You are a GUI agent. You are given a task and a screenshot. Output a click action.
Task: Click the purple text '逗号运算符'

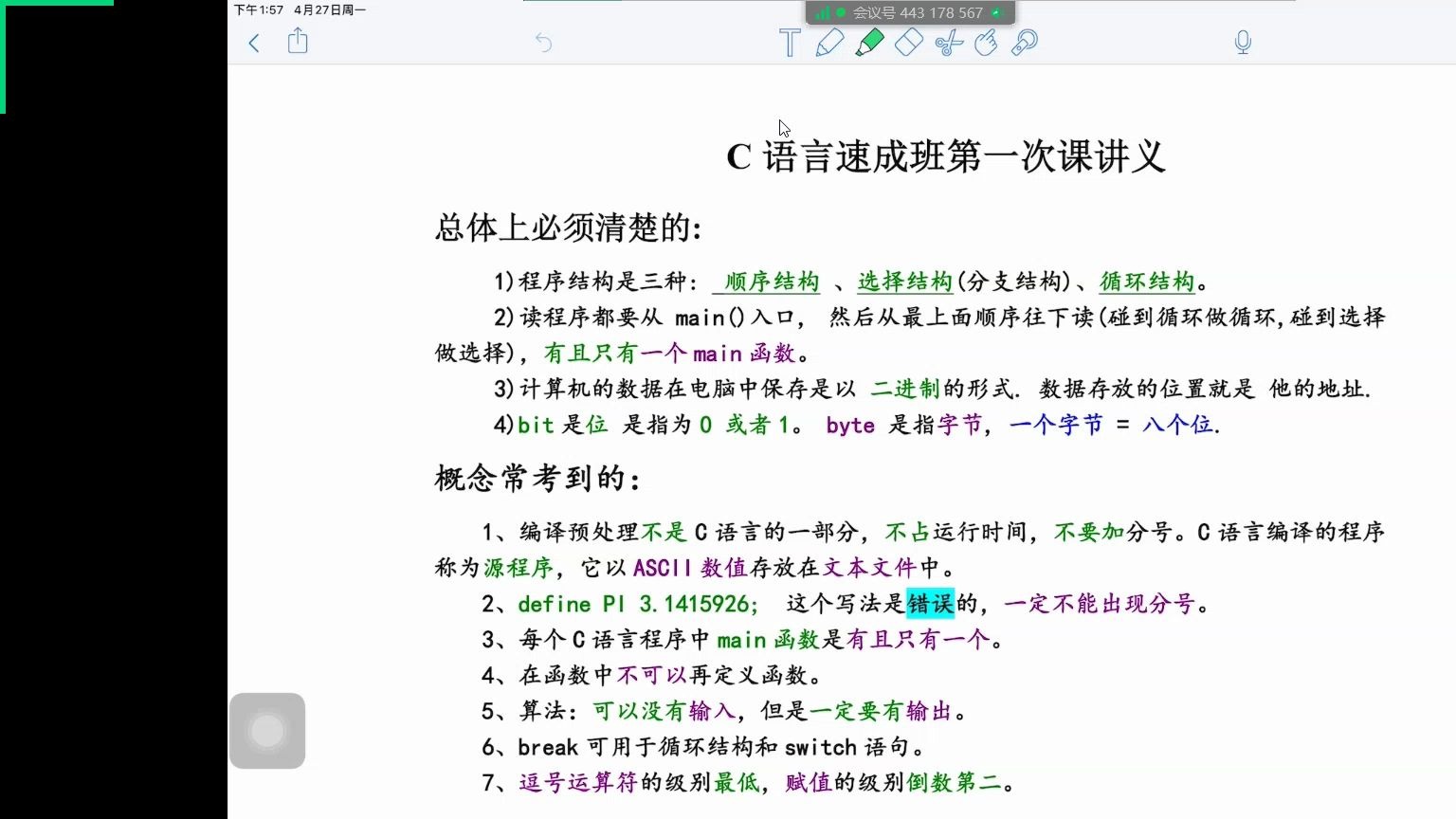point(578,783)
